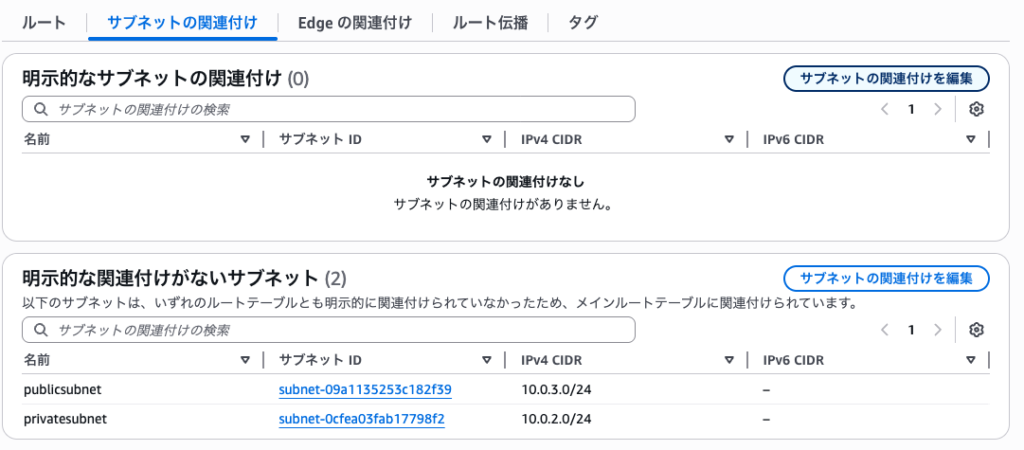The image size is (1024, 450).
Task: Open settings gear in subnets without associations panel
Action: [x=977, y=330]
